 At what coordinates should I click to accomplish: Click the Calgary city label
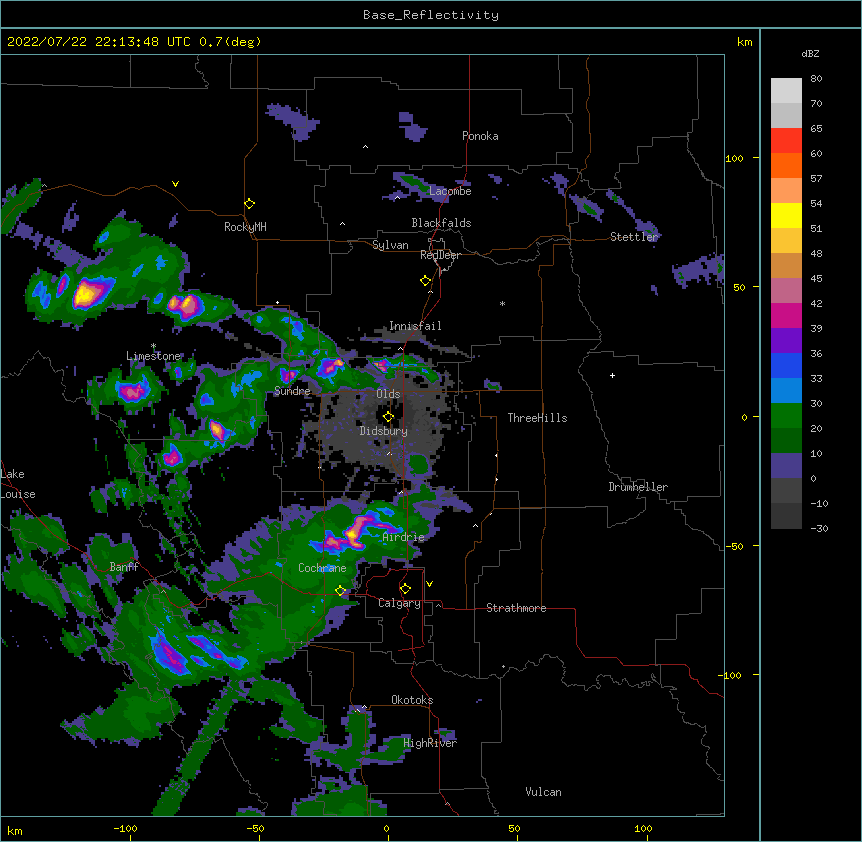pyautogui.click(x=399, y=603)
